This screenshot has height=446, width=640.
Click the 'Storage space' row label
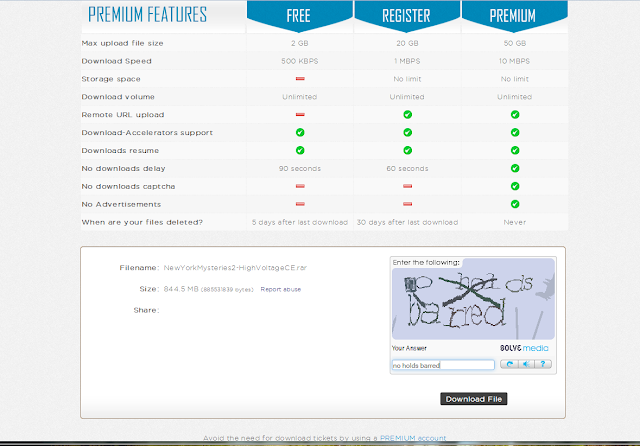click(x=111, y=79)
